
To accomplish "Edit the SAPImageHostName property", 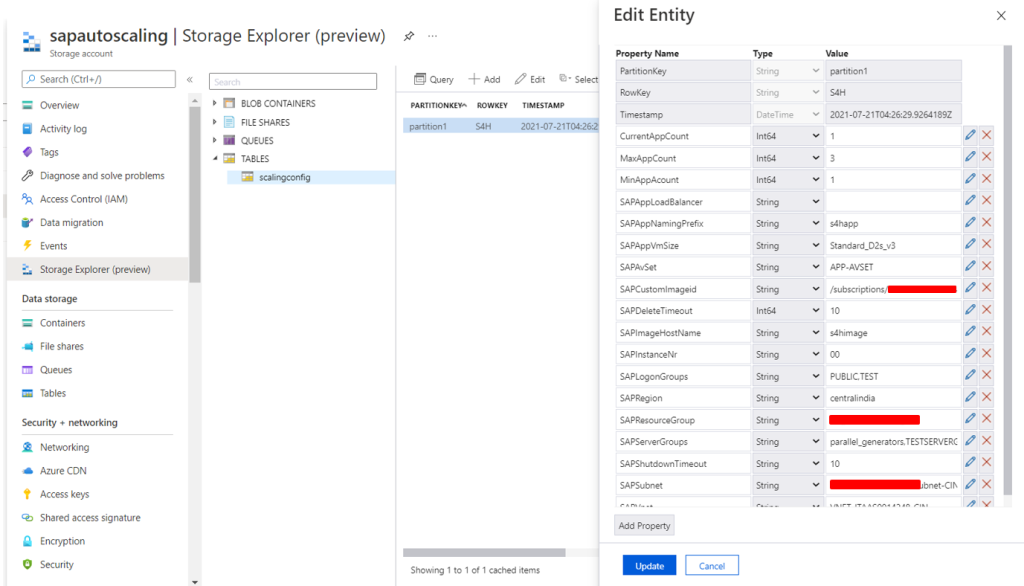I will click(x=970, y=332).
